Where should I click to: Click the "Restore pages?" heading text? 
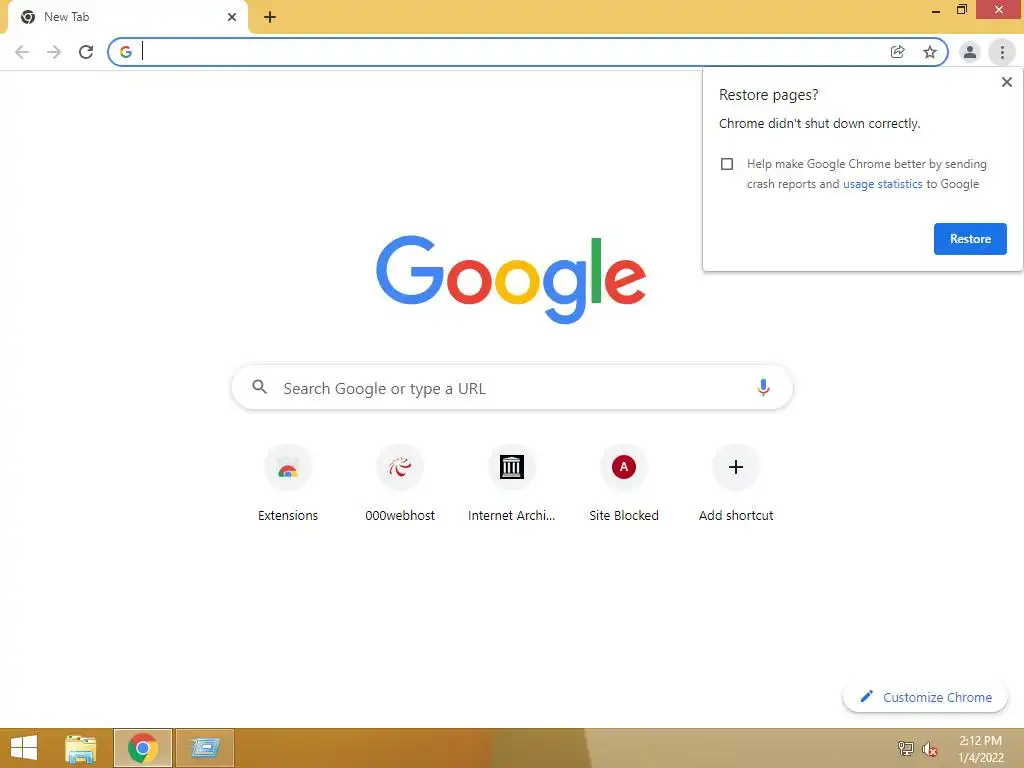coord(768,95)
